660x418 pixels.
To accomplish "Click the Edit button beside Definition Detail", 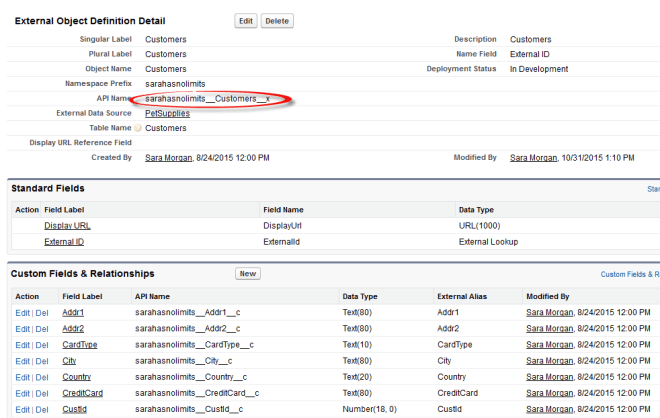I will tap(246, 21).
